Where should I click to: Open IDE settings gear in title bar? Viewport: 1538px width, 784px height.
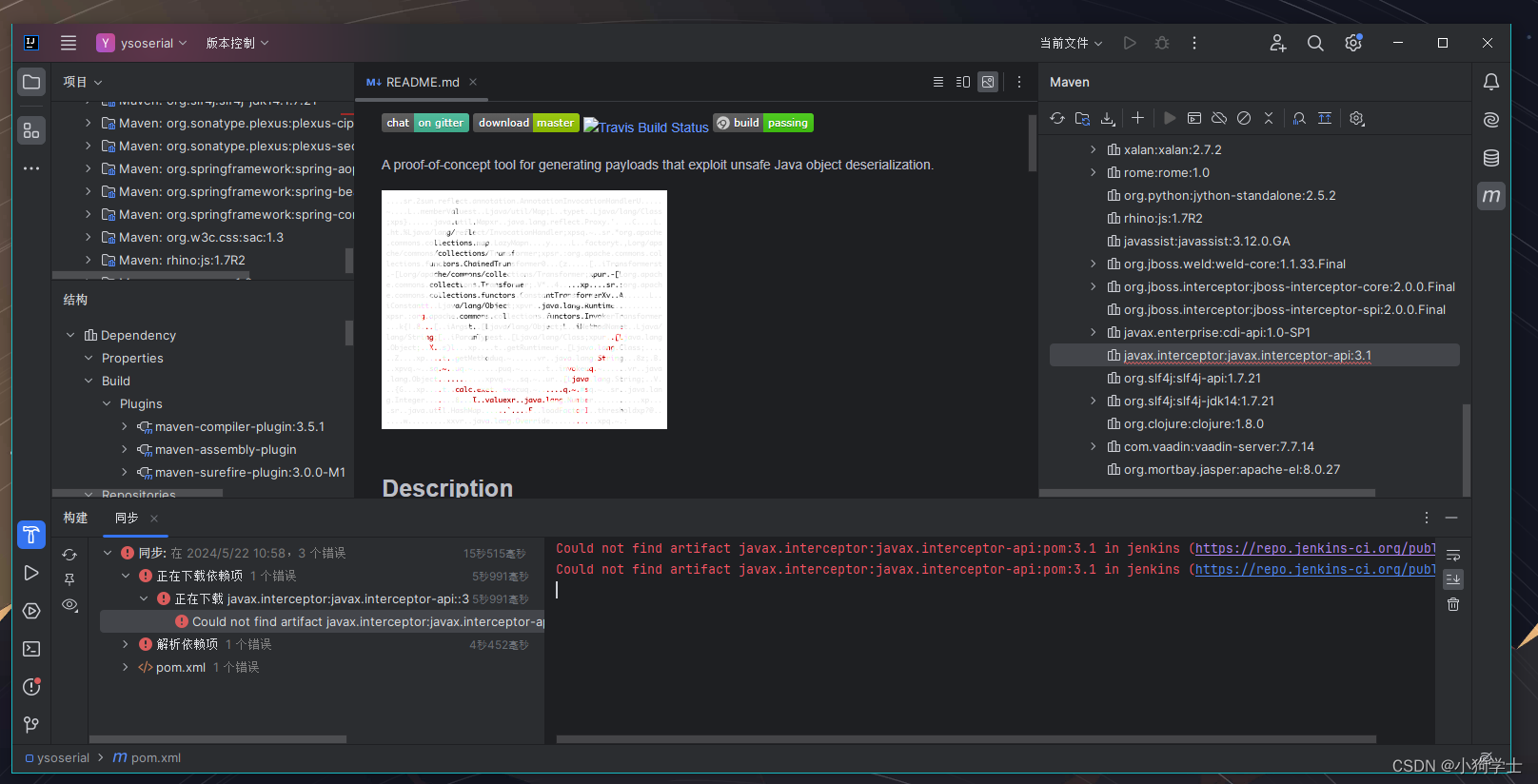1353,43
